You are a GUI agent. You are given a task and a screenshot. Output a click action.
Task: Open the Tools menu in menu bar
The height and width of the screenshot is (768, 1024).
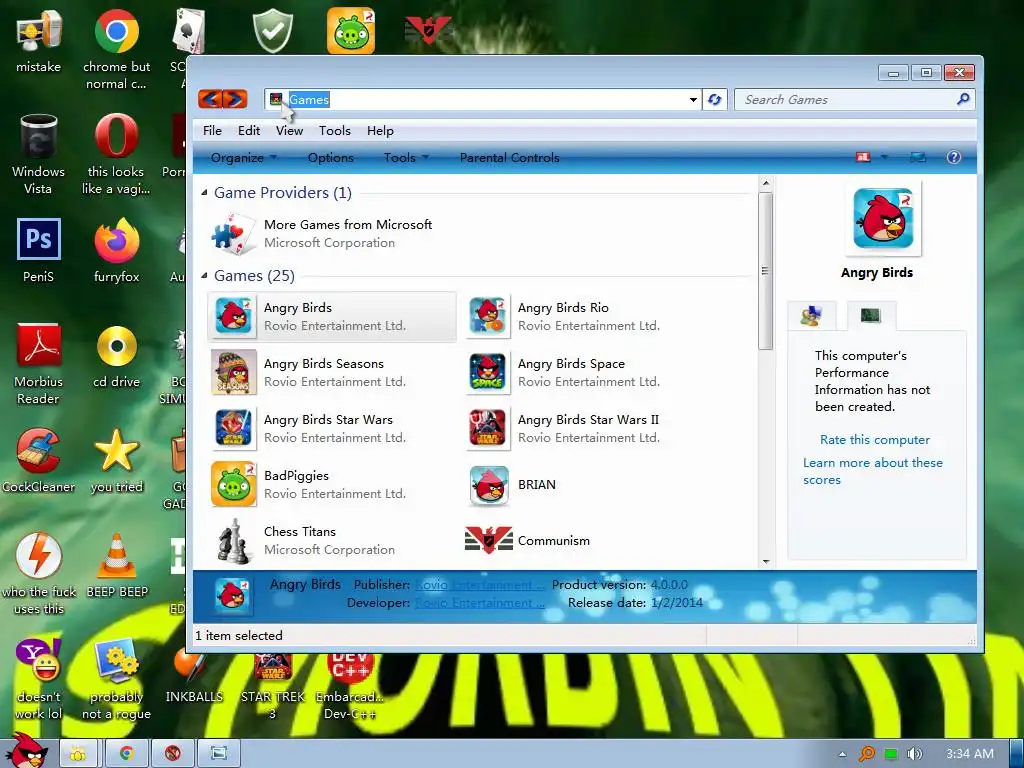click(335, 131)
